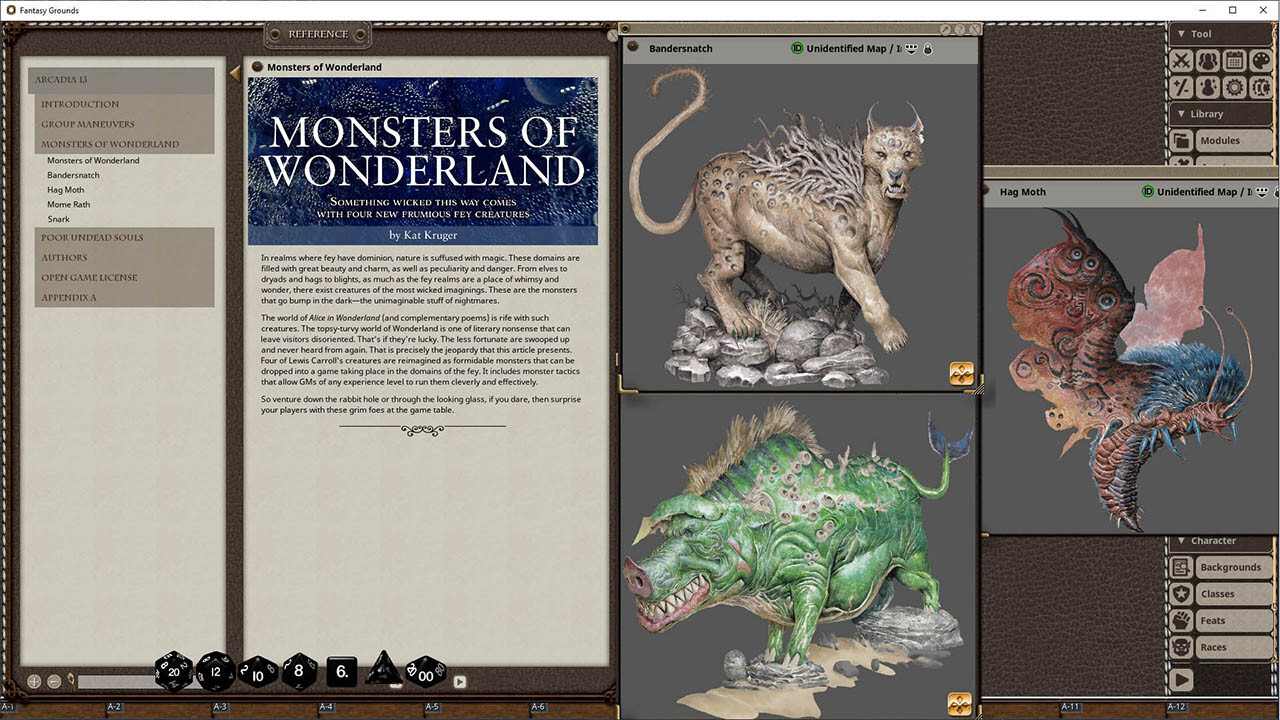Roll the d20 die

[174, 671]
